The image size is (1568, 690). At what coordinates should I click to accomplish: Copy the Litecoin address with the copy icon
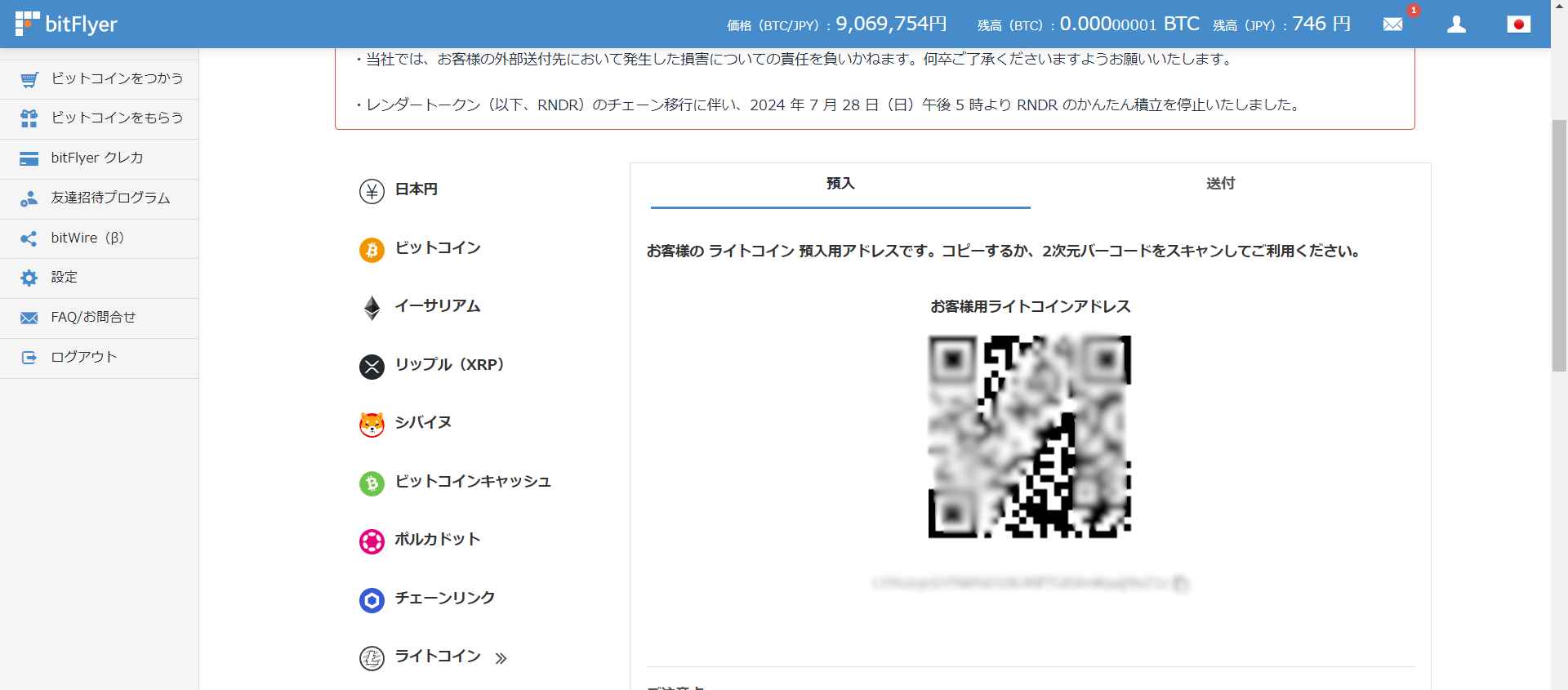click(x=1180, y=584)
